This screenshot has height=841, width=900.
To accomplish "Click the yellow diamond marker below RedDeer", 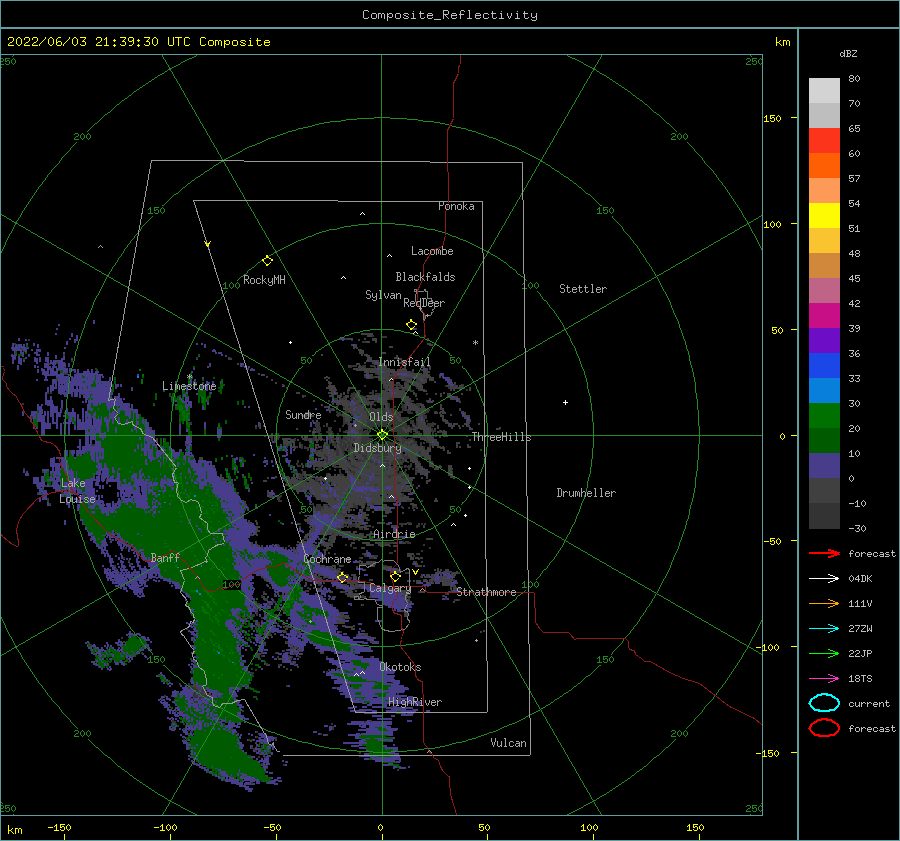I will point(411,325).
